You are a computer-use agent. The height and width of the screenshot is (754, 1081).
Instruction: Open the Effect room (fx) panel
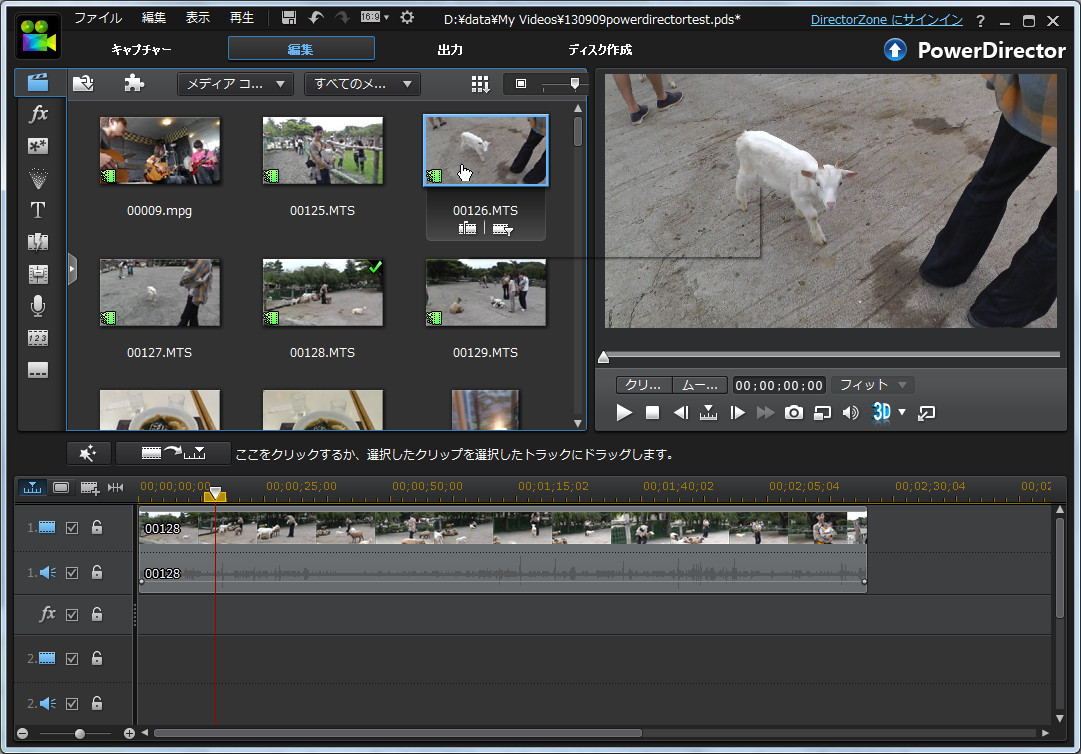pos(37,114)
